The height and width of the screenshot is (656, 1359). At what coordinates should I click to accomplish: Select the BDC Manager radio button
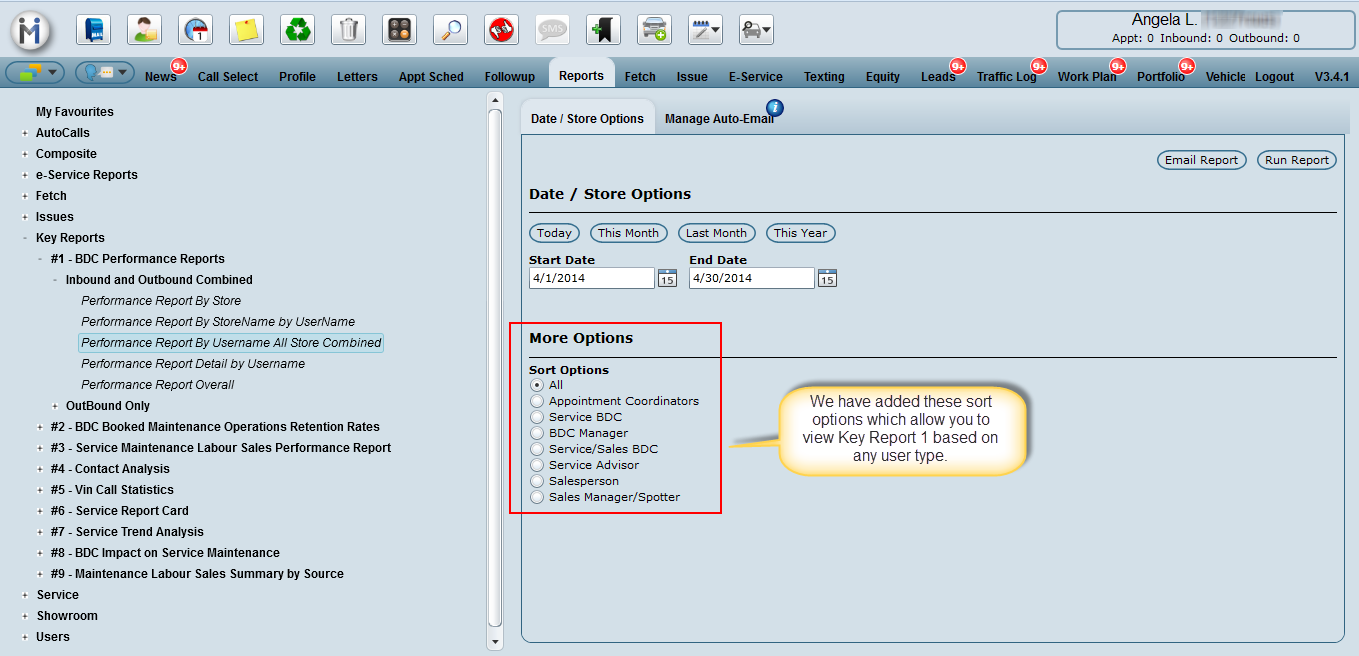click(538, 433)
